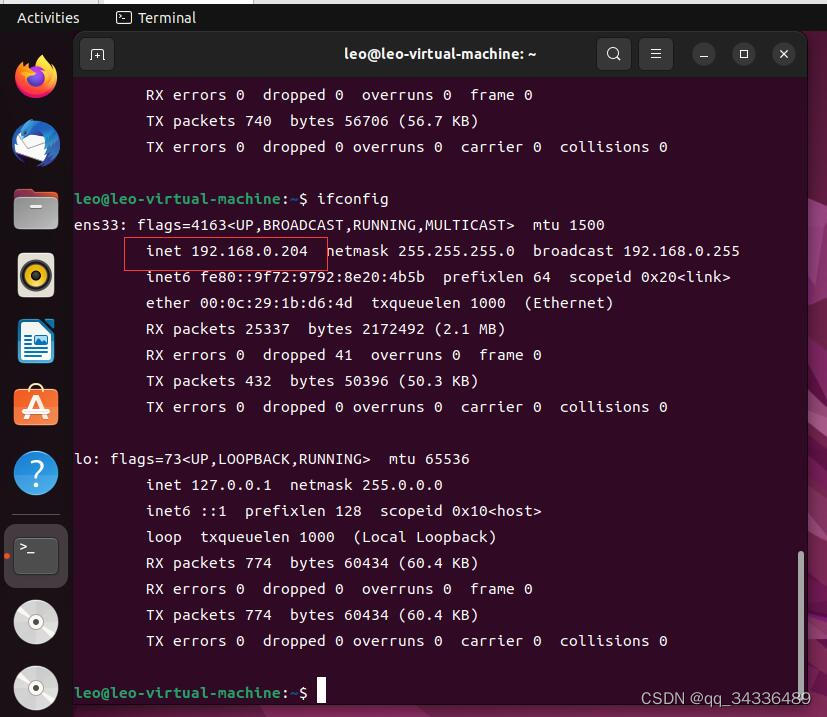This screenshot has height=717, width=827.
Task: Launch Thunderbird mail from the dock
Action: point(36,143)
